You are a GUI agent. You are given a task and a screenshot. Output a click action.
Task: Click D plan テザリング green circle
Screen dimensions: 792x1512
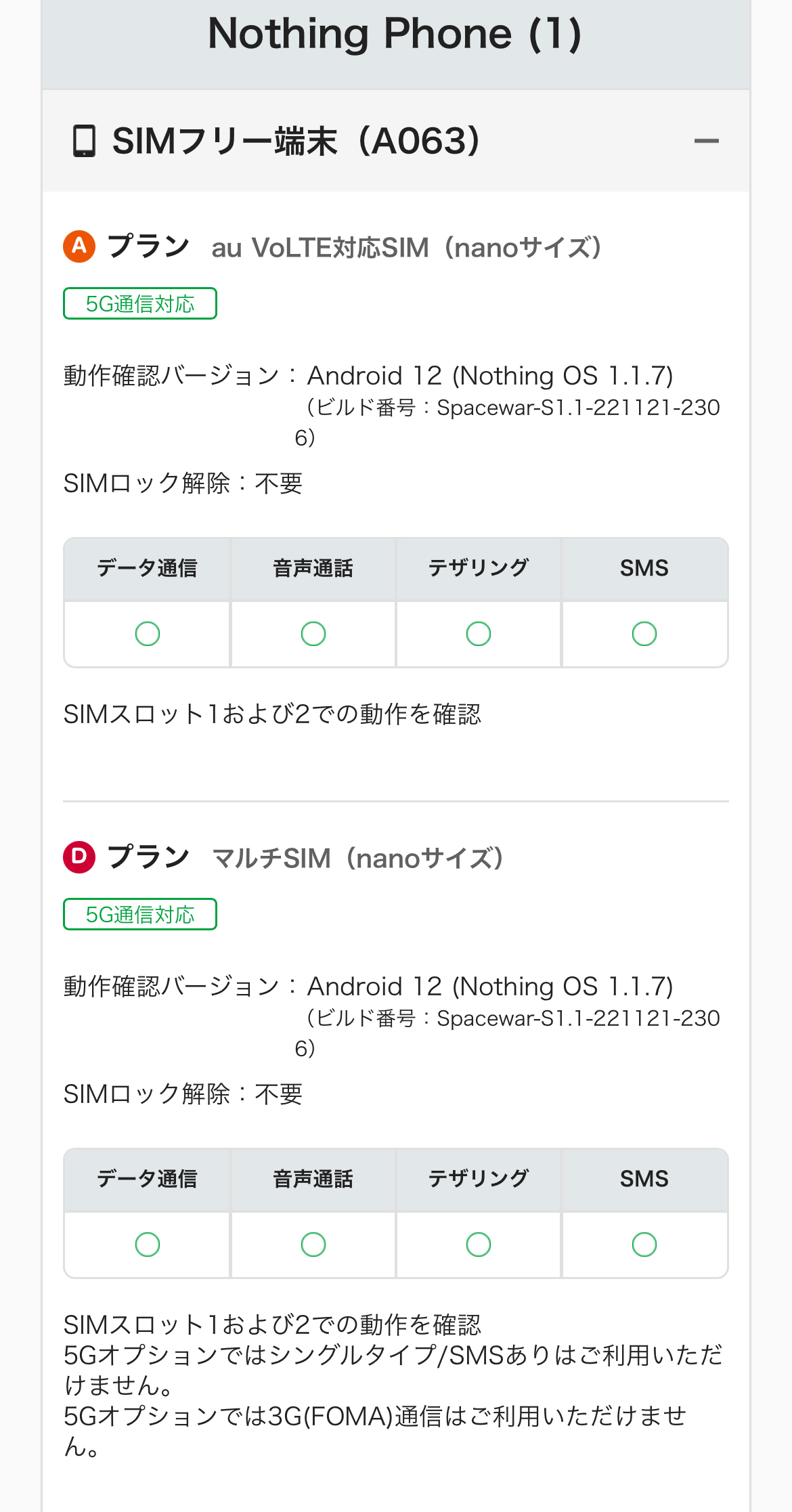tap(479, 1245)
